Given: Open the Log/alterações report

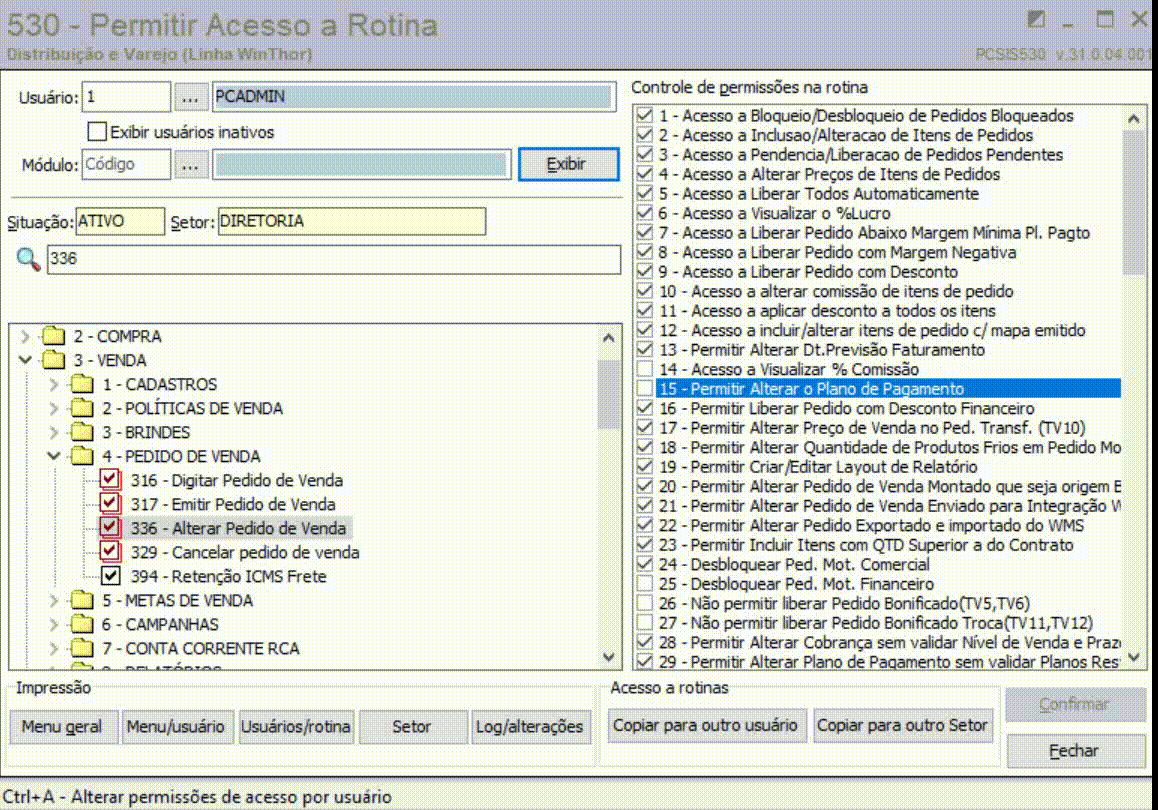Looking at the screenshot, I should pyautogui.click(x=530, y=727).
